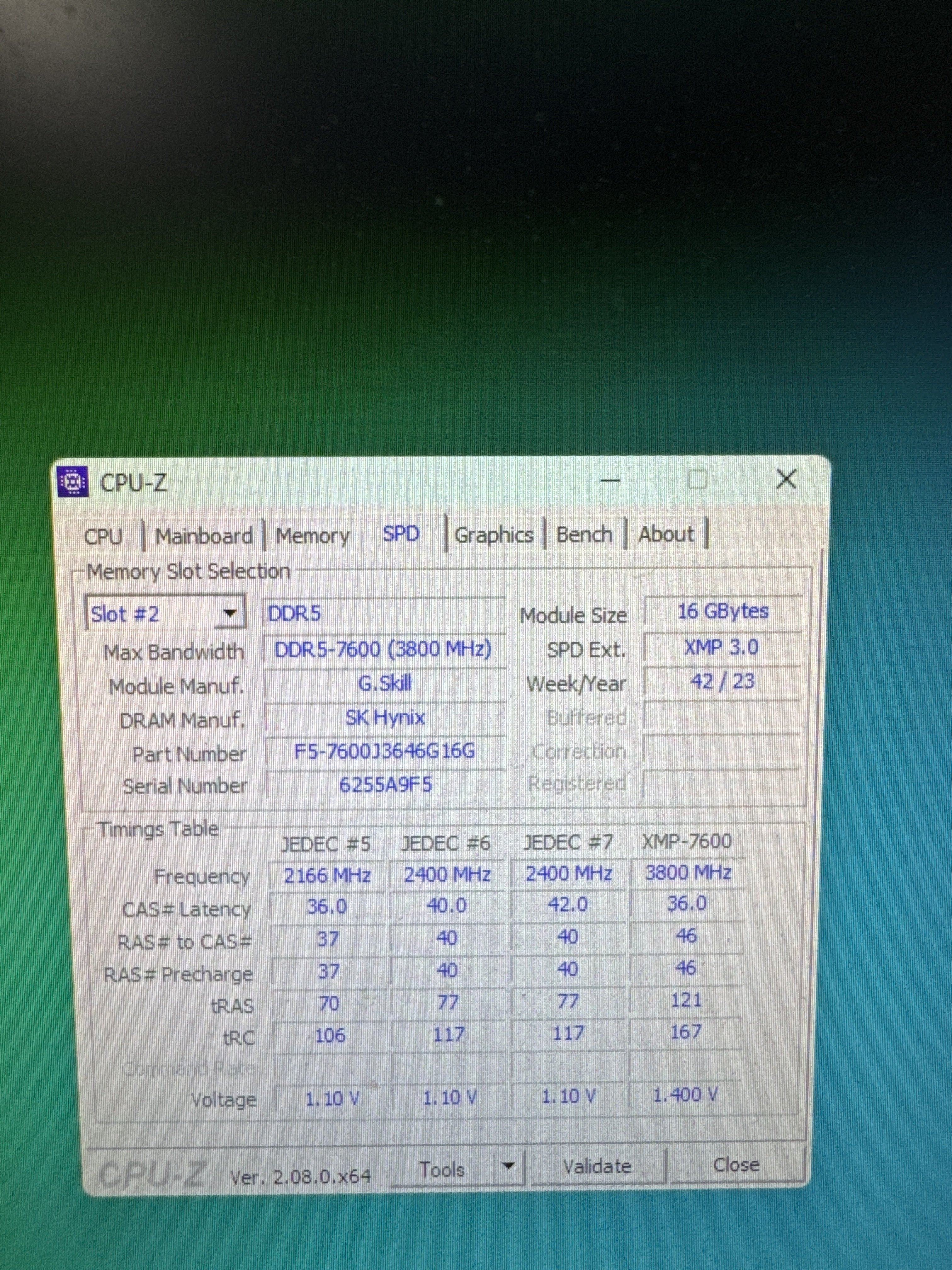Click the SPD Ext. value XMP 3.0
The image size is (952, 1270).
pyautogui.click(x=722, y=647)
